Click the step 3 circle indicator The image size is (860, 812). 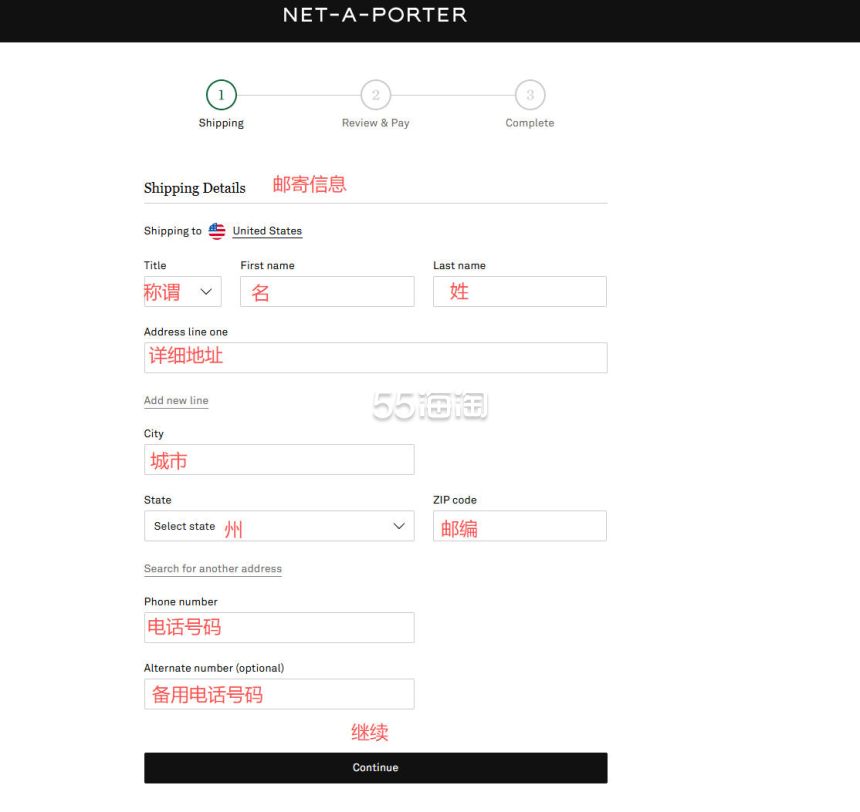tap(530, 96)
